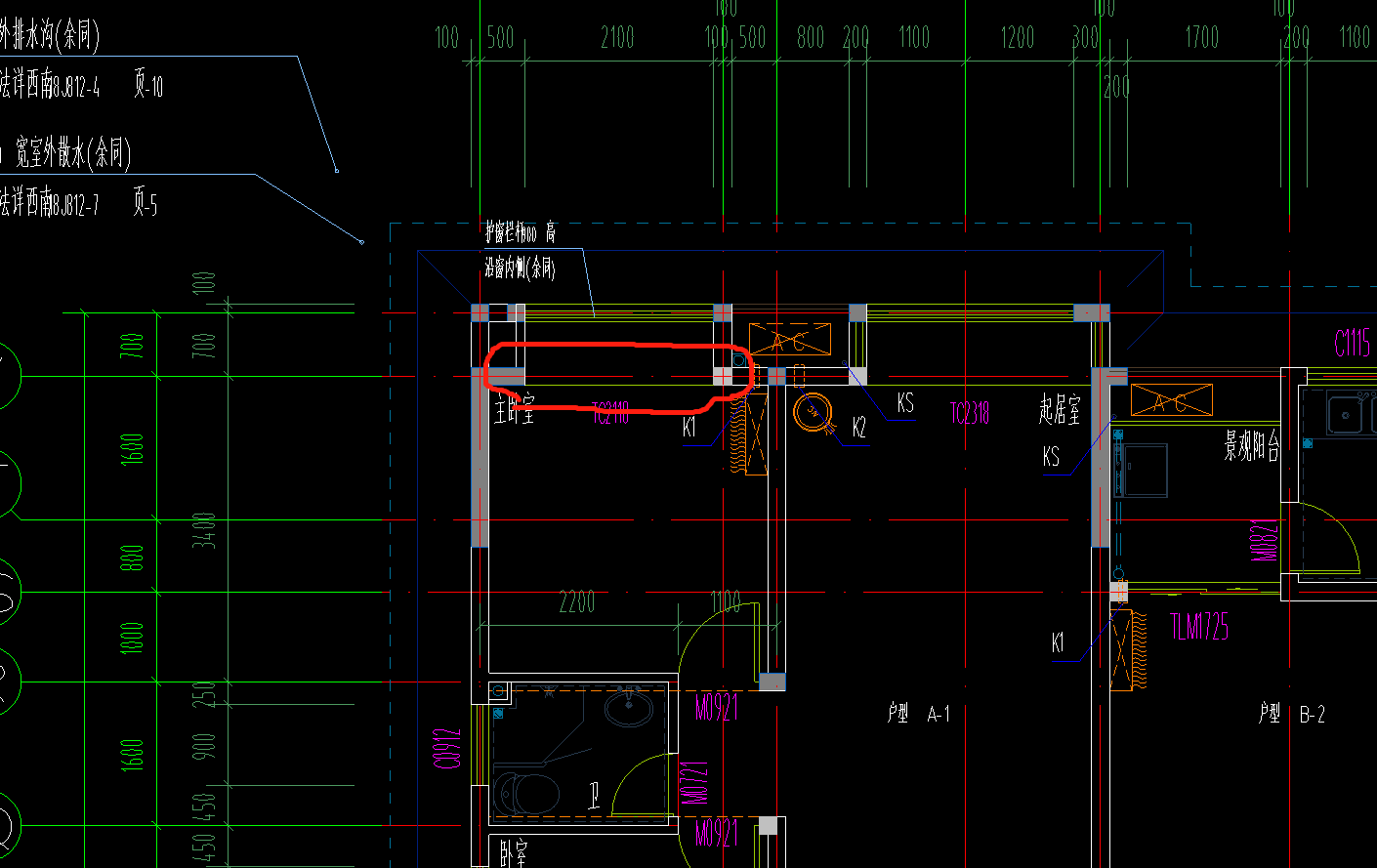The image size is (1377, 868).
Task: Select the 800 dimension in the top dimension line
Action: [811, 37]
